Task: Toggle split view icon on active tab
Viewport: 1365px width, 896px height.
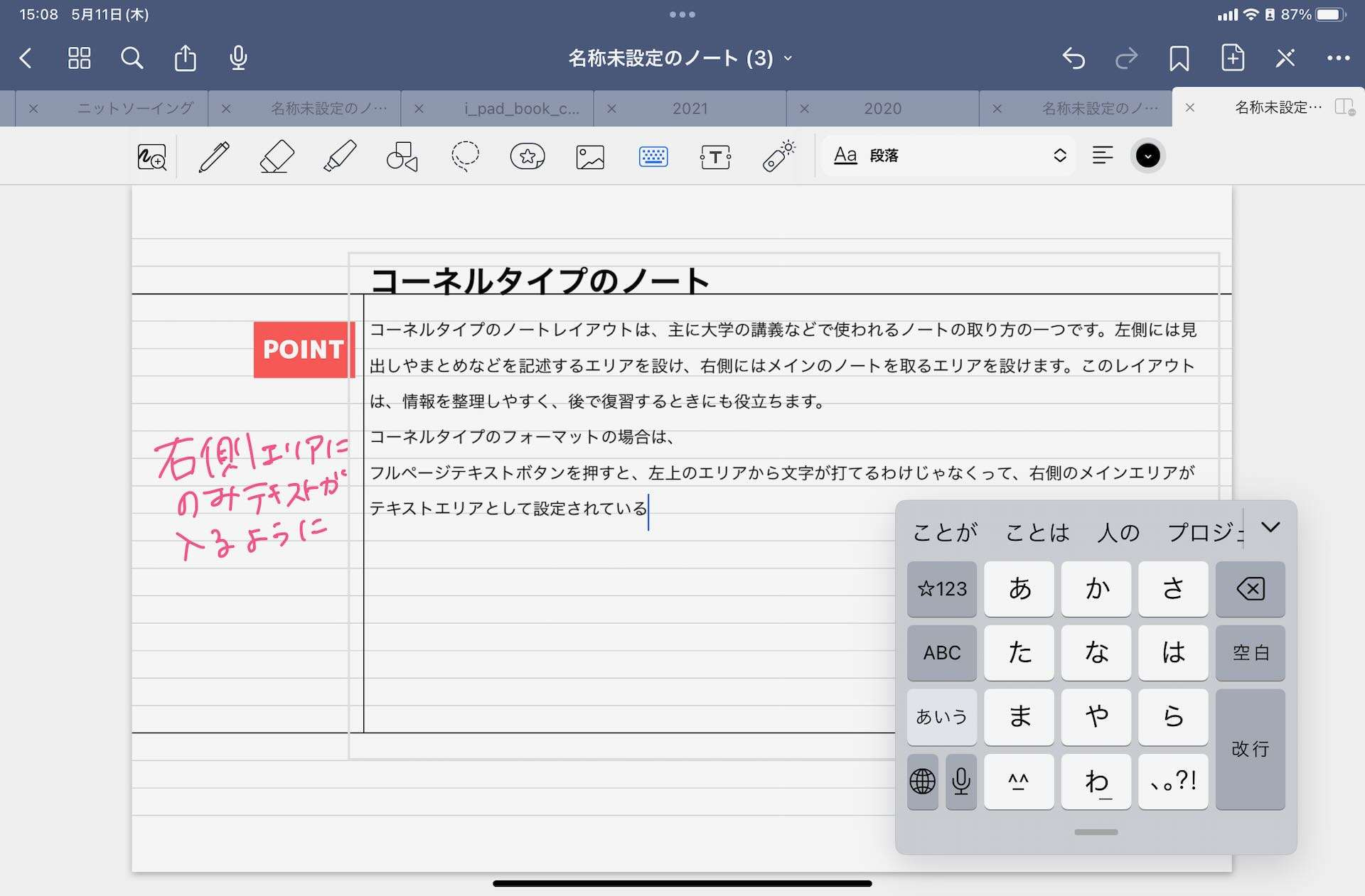Action: click(1344, 107)
